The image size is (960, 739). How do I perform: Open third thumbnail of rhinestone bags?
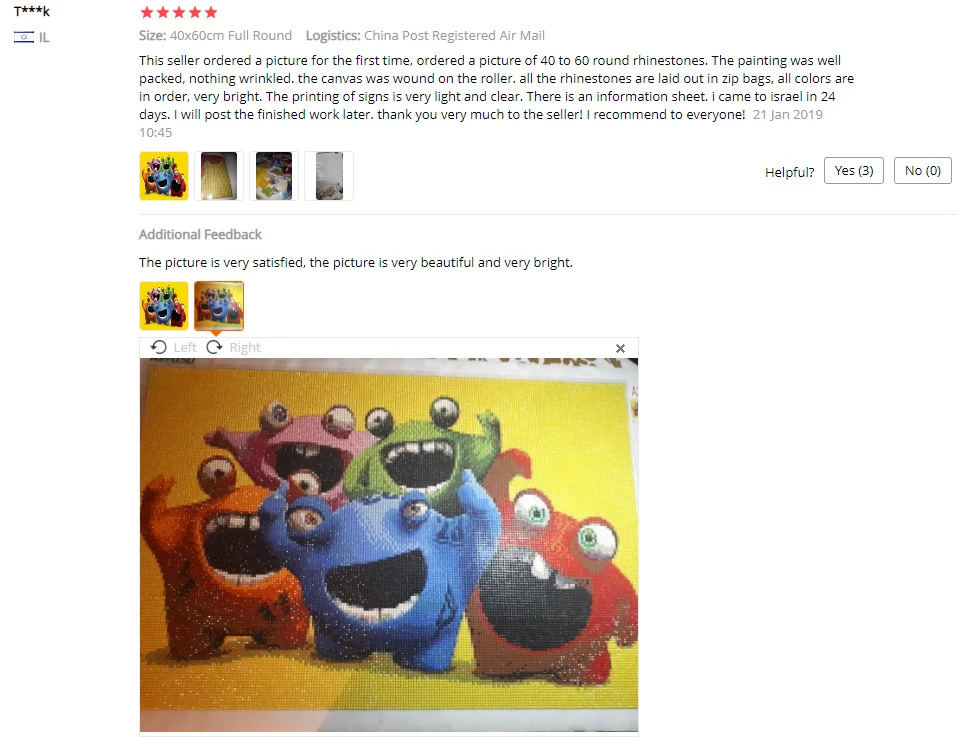(274, 176)
